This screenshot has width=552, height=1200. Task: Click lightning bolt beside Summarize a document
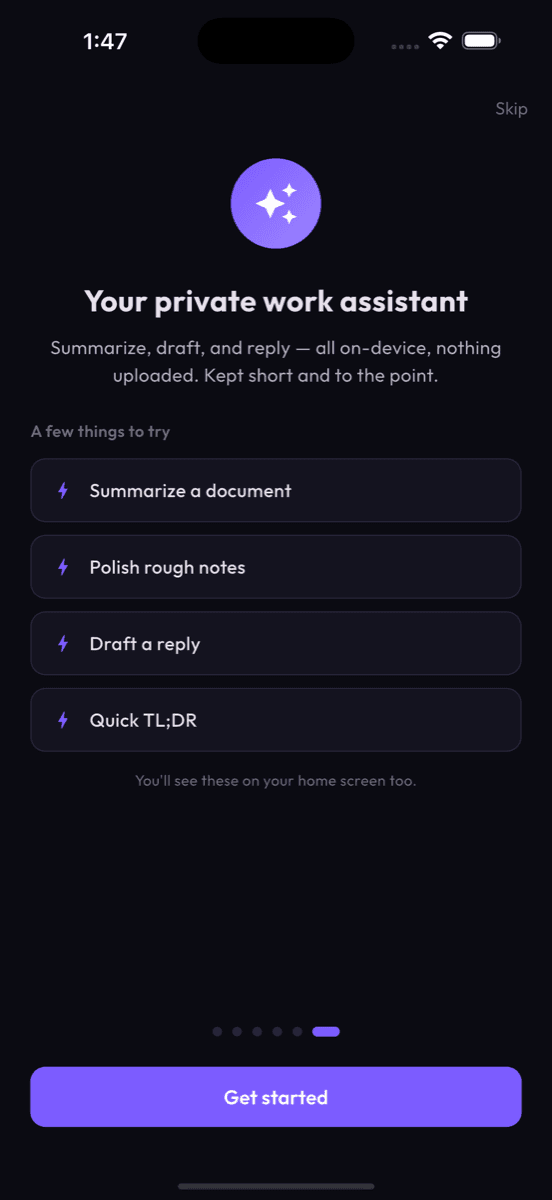click(x=63, y=491)
